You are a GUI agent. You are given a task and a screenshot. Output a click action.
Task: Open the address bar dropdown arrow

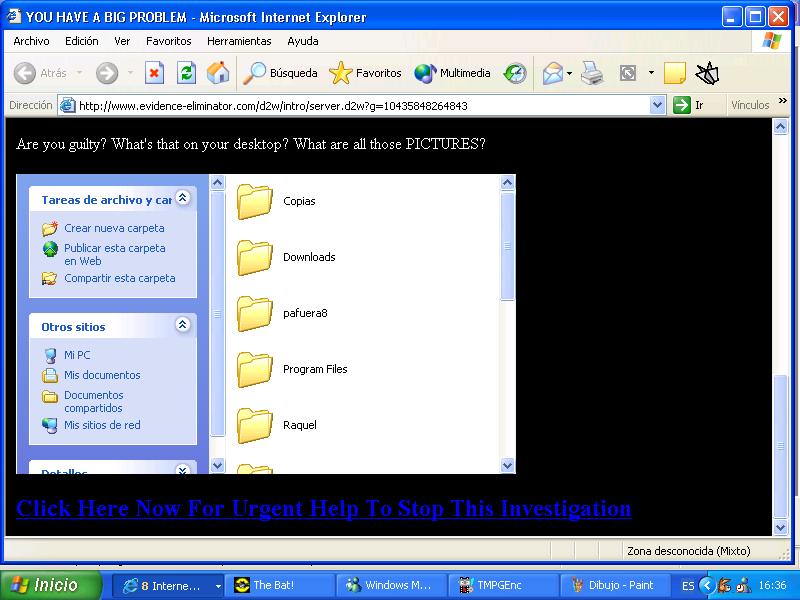pos(657,105)
